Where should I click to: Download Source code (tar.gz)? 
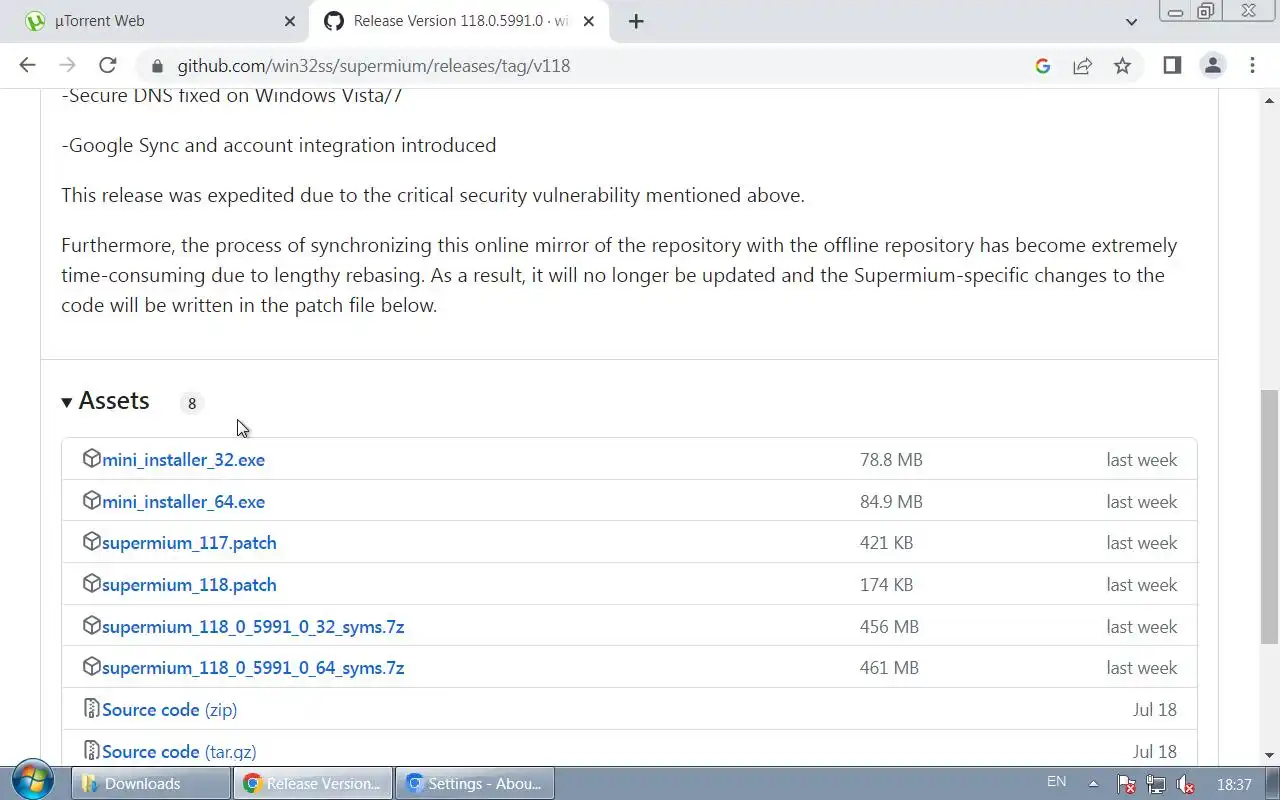click(179, 752)
